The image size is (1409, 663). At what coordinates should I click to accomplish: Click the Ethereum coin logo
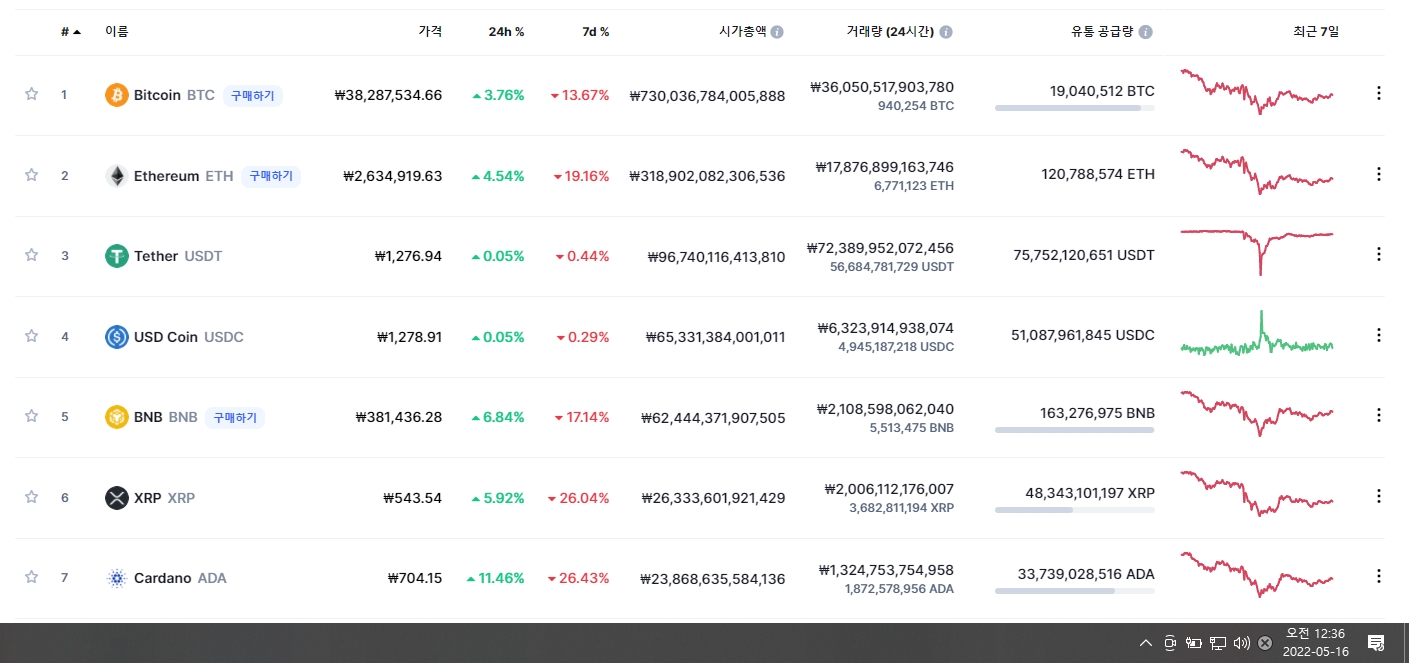[117, 176]
